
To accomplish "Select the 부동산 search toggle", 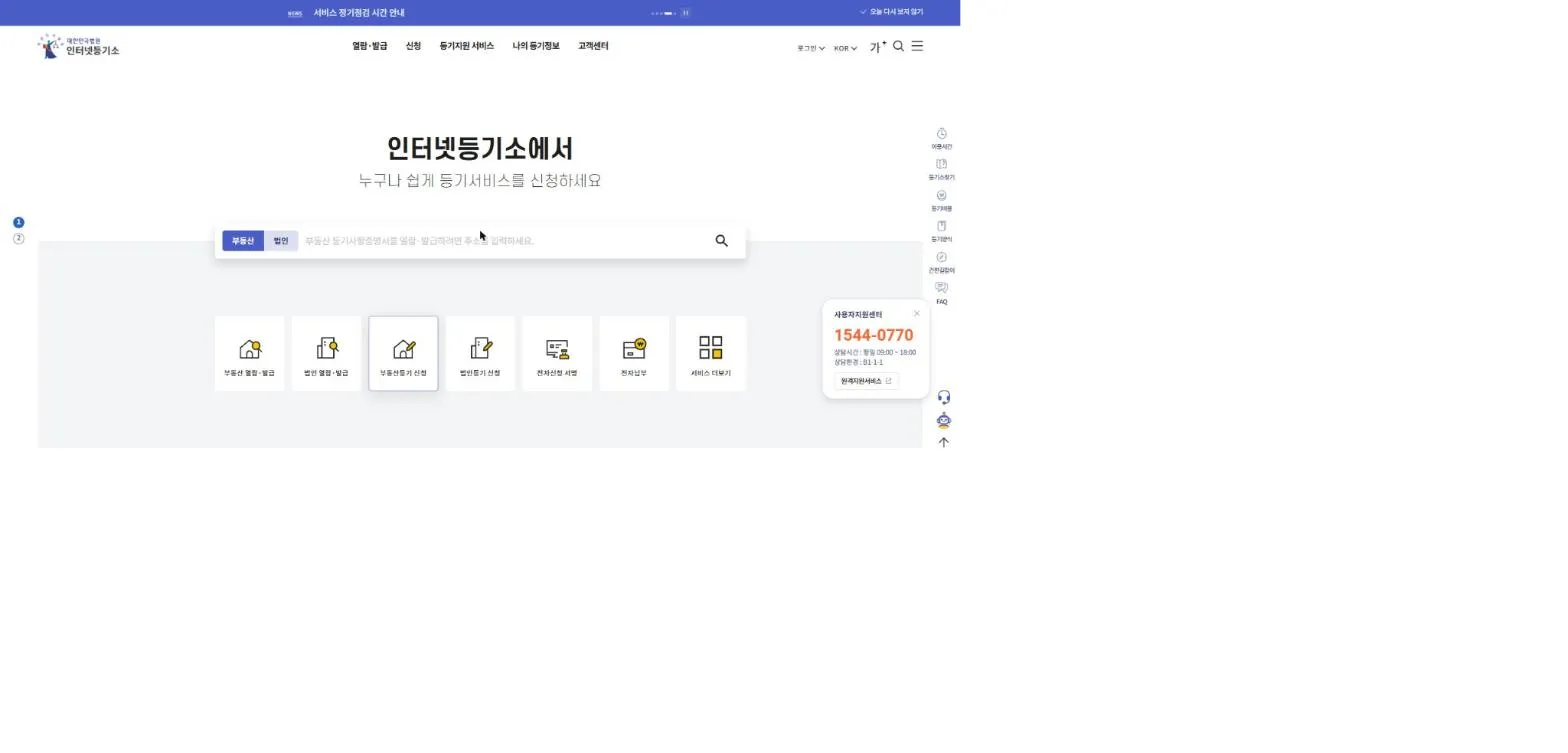I will 243,241.
